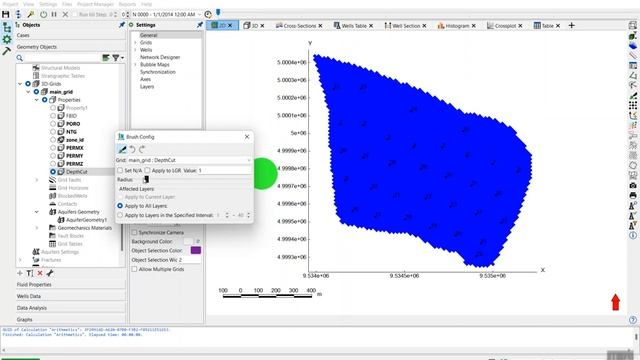Click Redo arrow in Brush Config
This screenshot has width=640, height=360.
[x=142, y=149]
